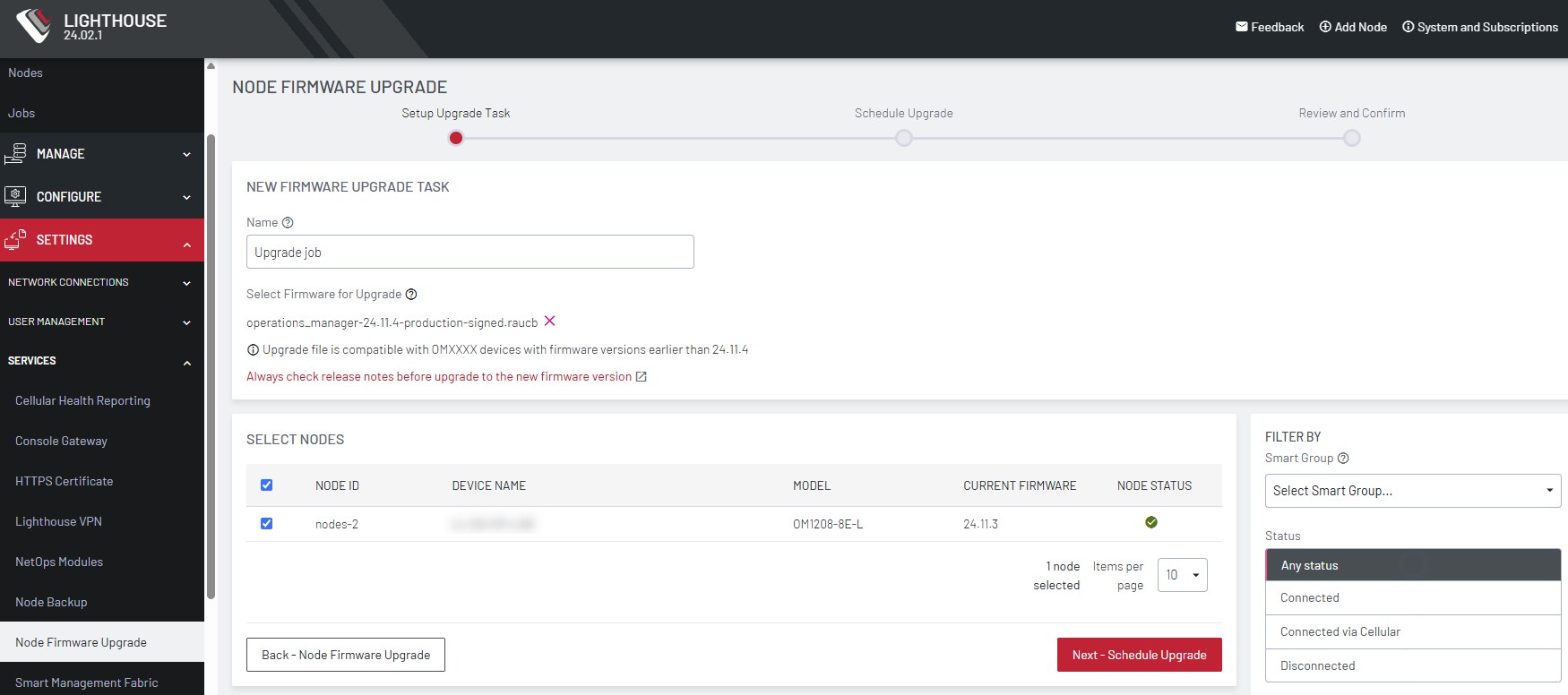Open Jobs in the sidebar

[22, 113]
